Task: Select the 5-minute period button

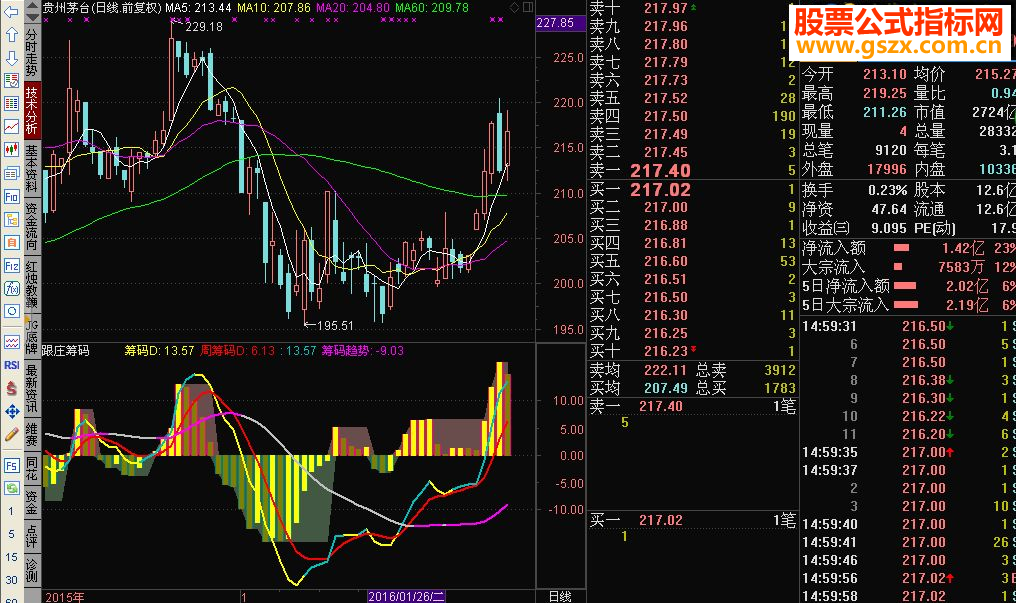Action: [11, 534]
